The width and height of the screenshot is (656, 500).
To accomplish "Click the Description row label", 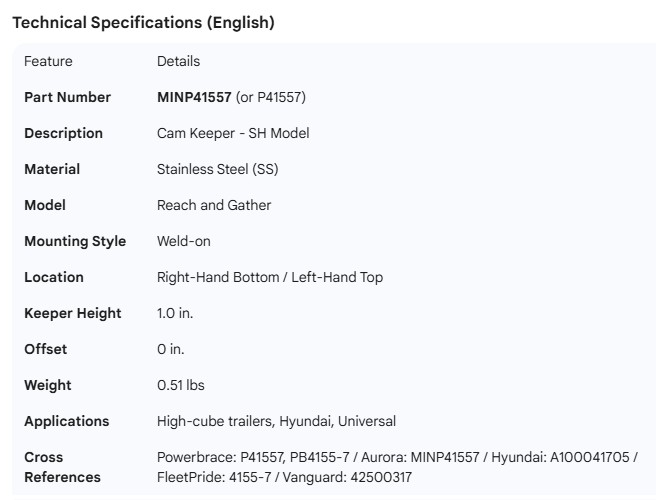I will (63, 133).
